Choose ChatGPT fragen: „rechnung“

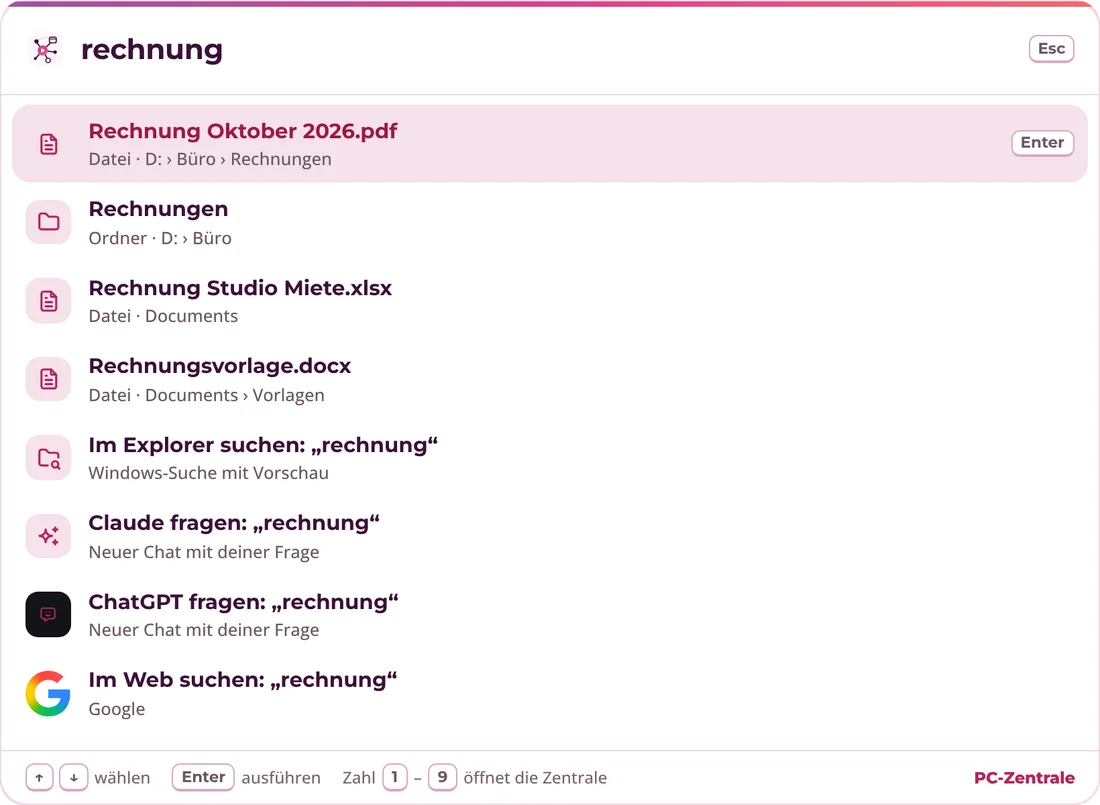pyautogui.click(x=550, y=615)
